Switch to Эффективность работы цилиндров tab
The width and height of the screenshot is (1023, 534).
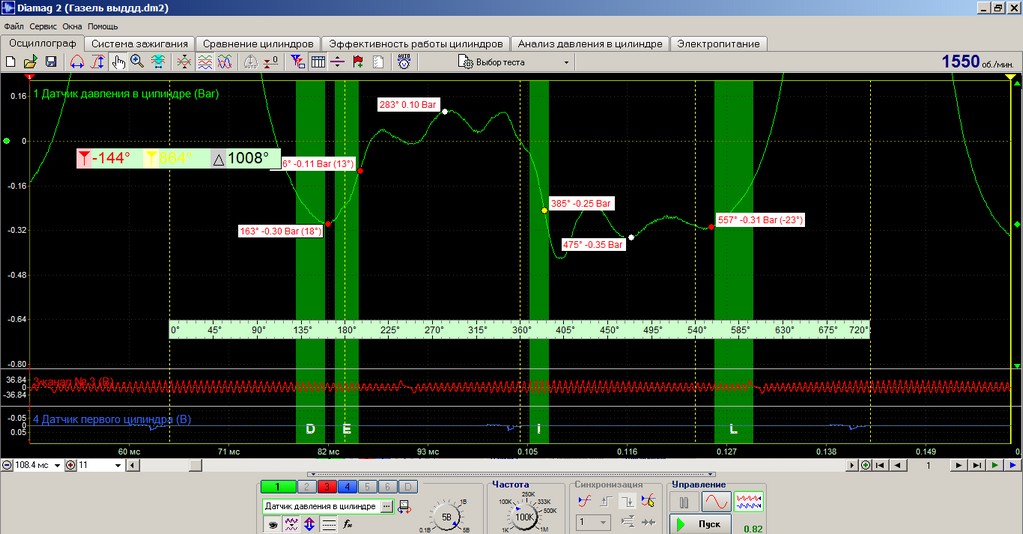416,44
